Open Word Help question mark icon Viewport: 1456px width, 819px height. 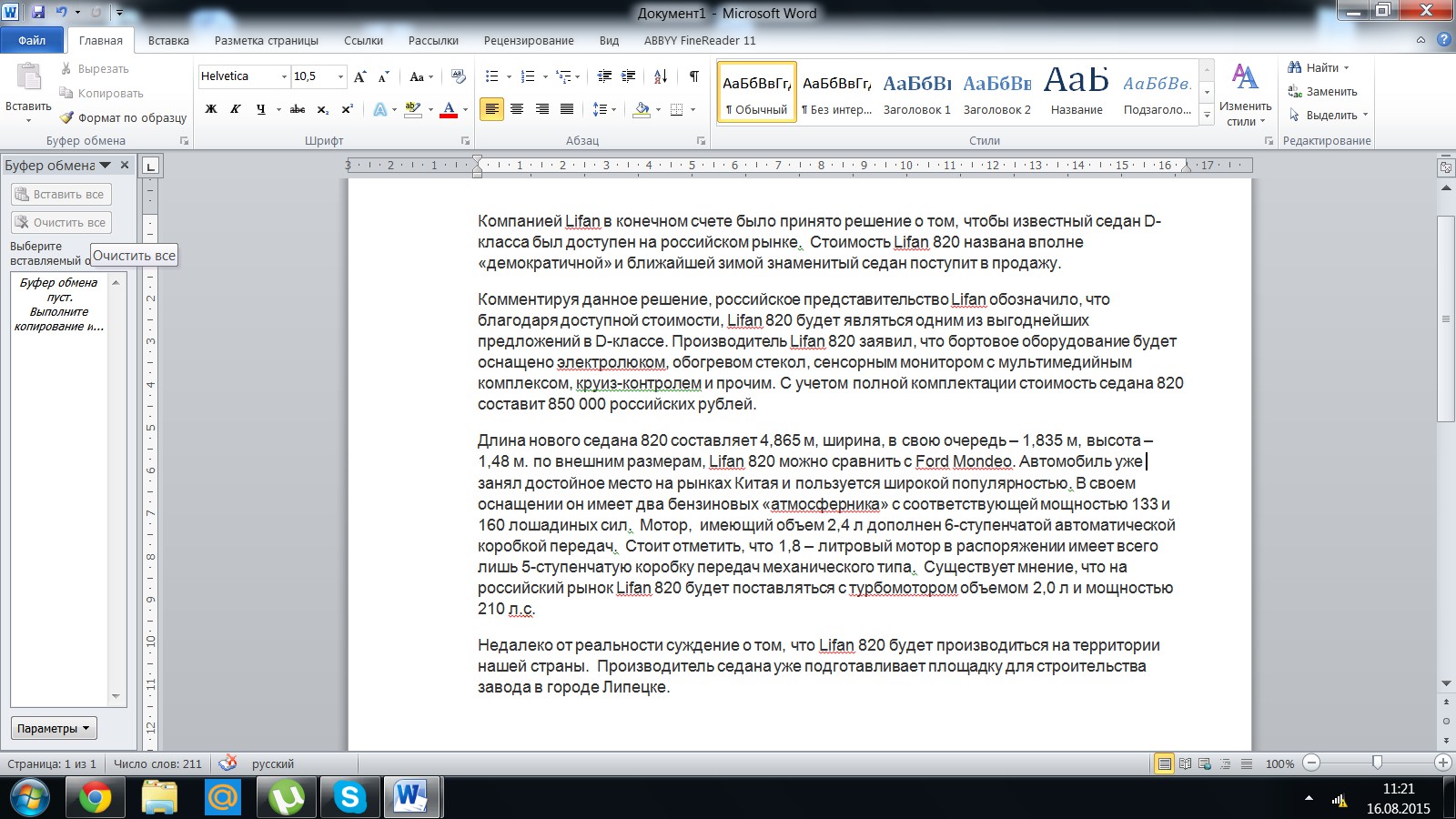[x=1443, y=40]
